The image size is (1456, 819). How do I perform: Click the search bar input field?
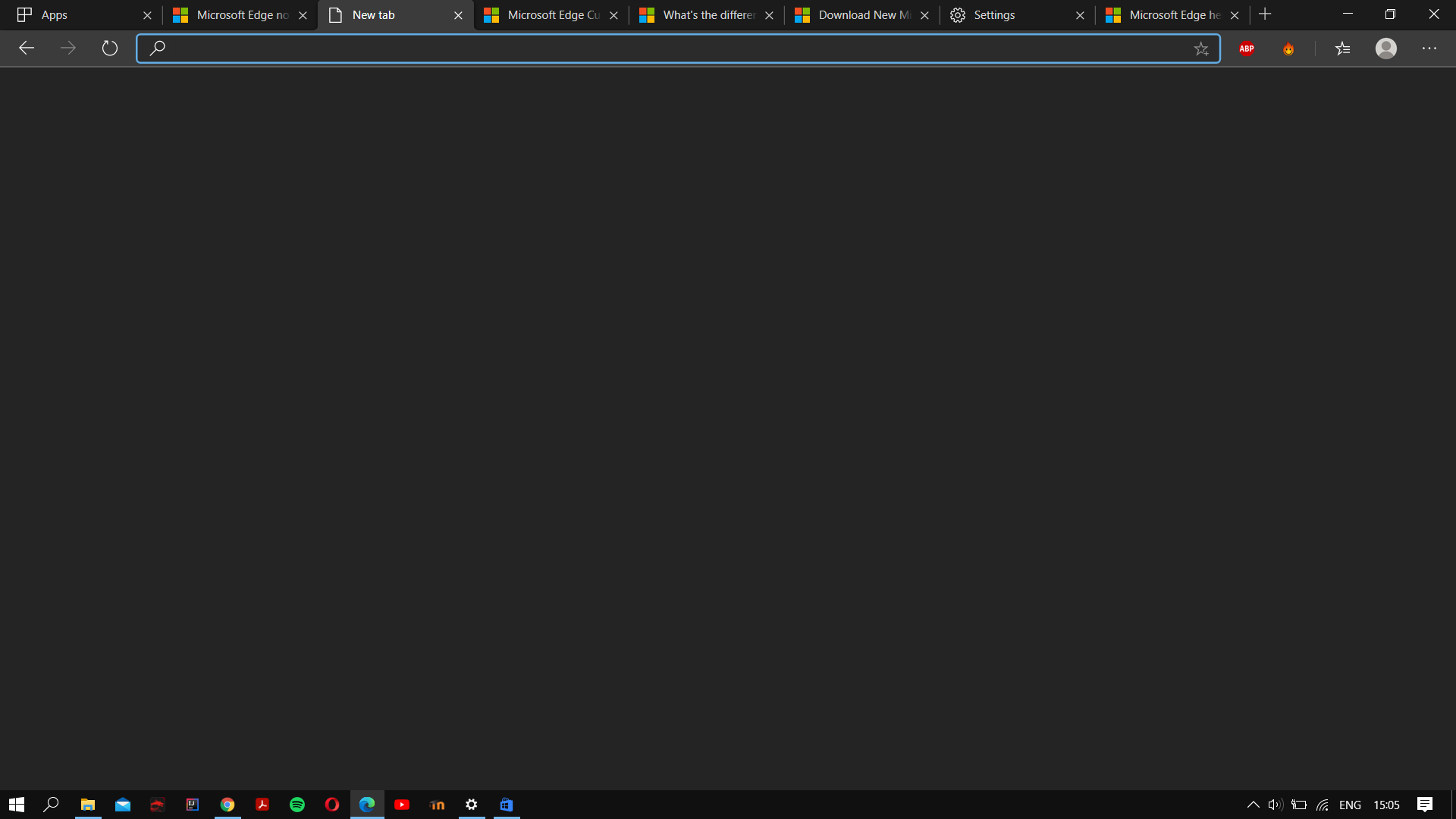pyautogui.click(x=680, y=48)
